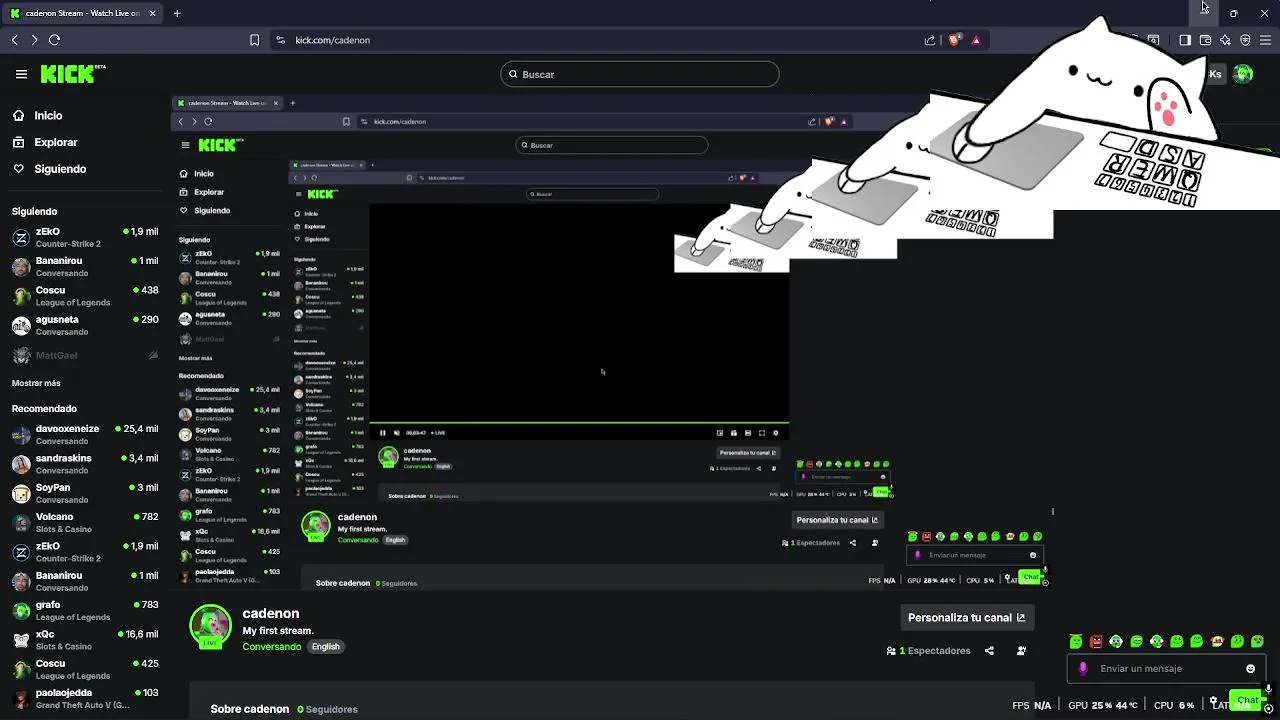Screen dimensions: 1280x720
Task: Click the moderator user icon next to share
Action: point(1021,651)
